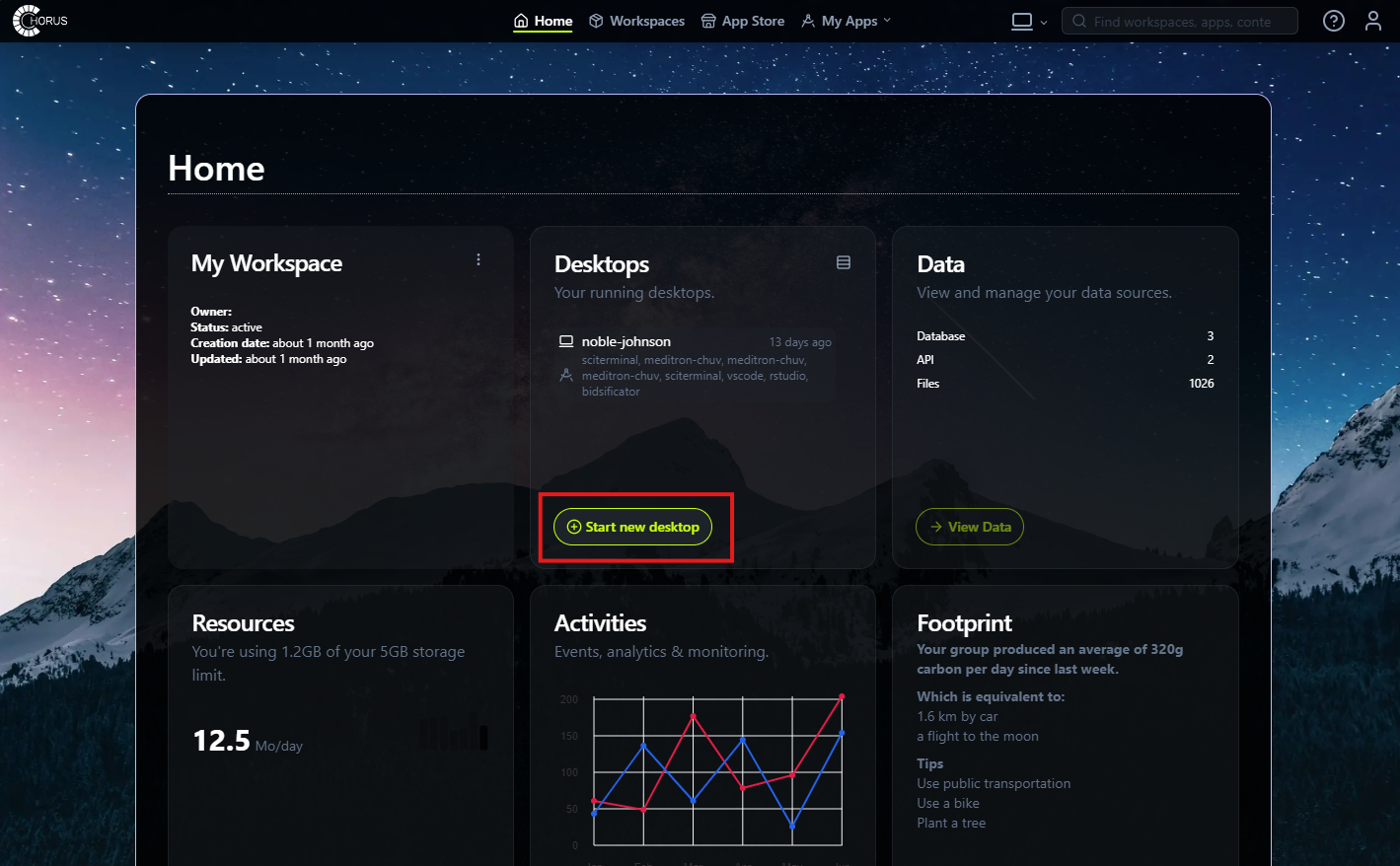Click the Chorus logo icon
1400x866 pixels.
(x=40, y=21)
